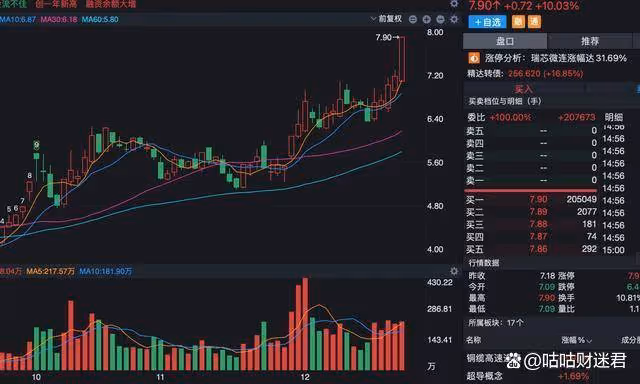The height and width of the screenshot is (384, 640).
Task: Open K-line chart settings gear beside zoom icons
Action: 454,19
